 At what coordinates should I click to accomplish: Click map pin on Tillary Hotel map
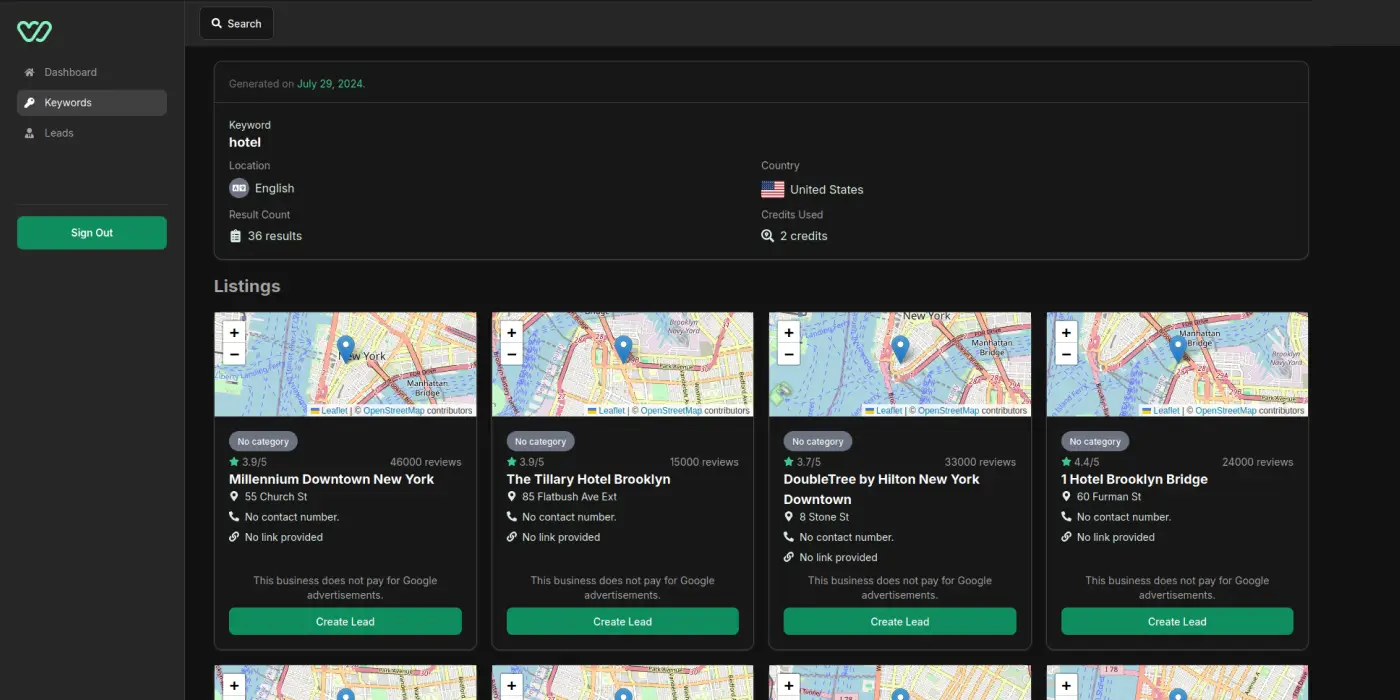point(623,348)
